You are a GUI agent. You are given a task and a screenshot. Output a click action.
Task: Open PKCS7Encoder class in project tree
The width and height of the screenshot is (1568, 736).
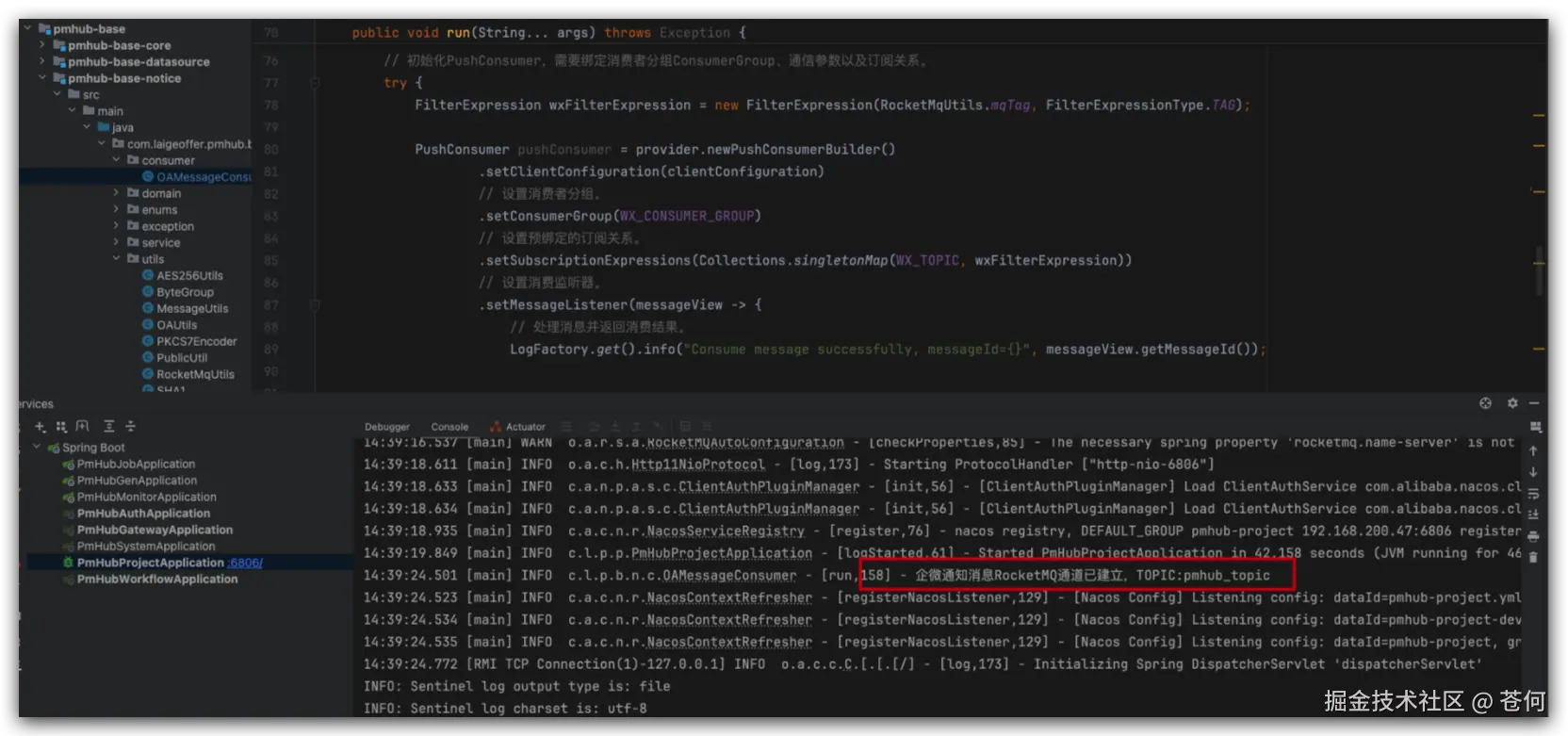[x=196, y=341]
